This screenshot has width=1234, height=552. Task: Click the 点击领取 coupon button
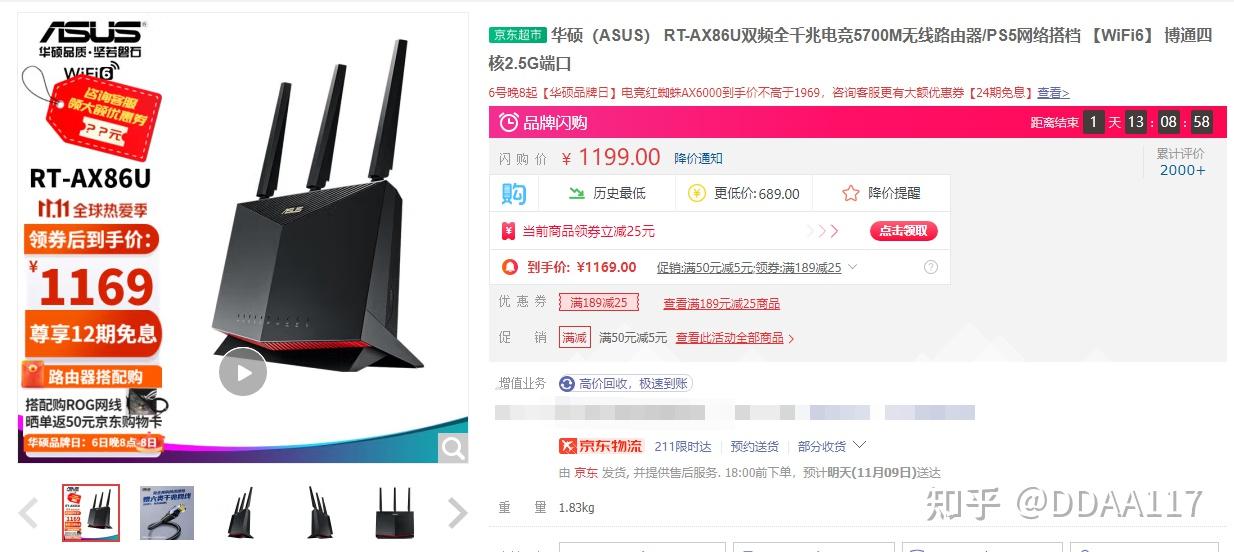point(904,231)
